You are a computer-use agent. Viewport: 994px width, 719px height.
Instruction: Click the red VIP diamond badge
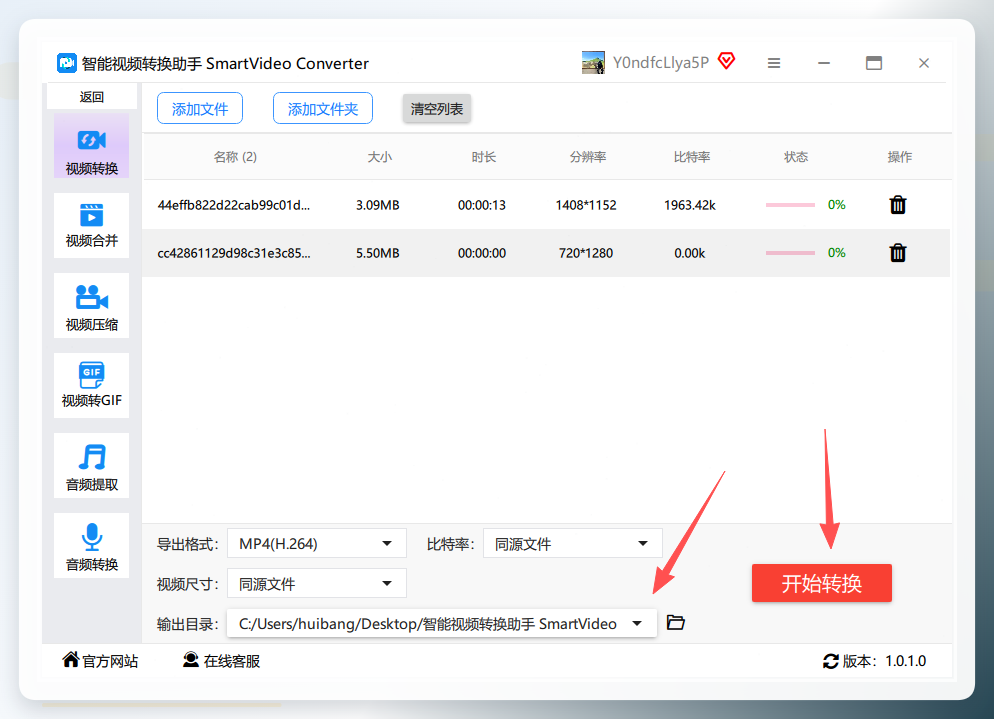click(726, 61)
